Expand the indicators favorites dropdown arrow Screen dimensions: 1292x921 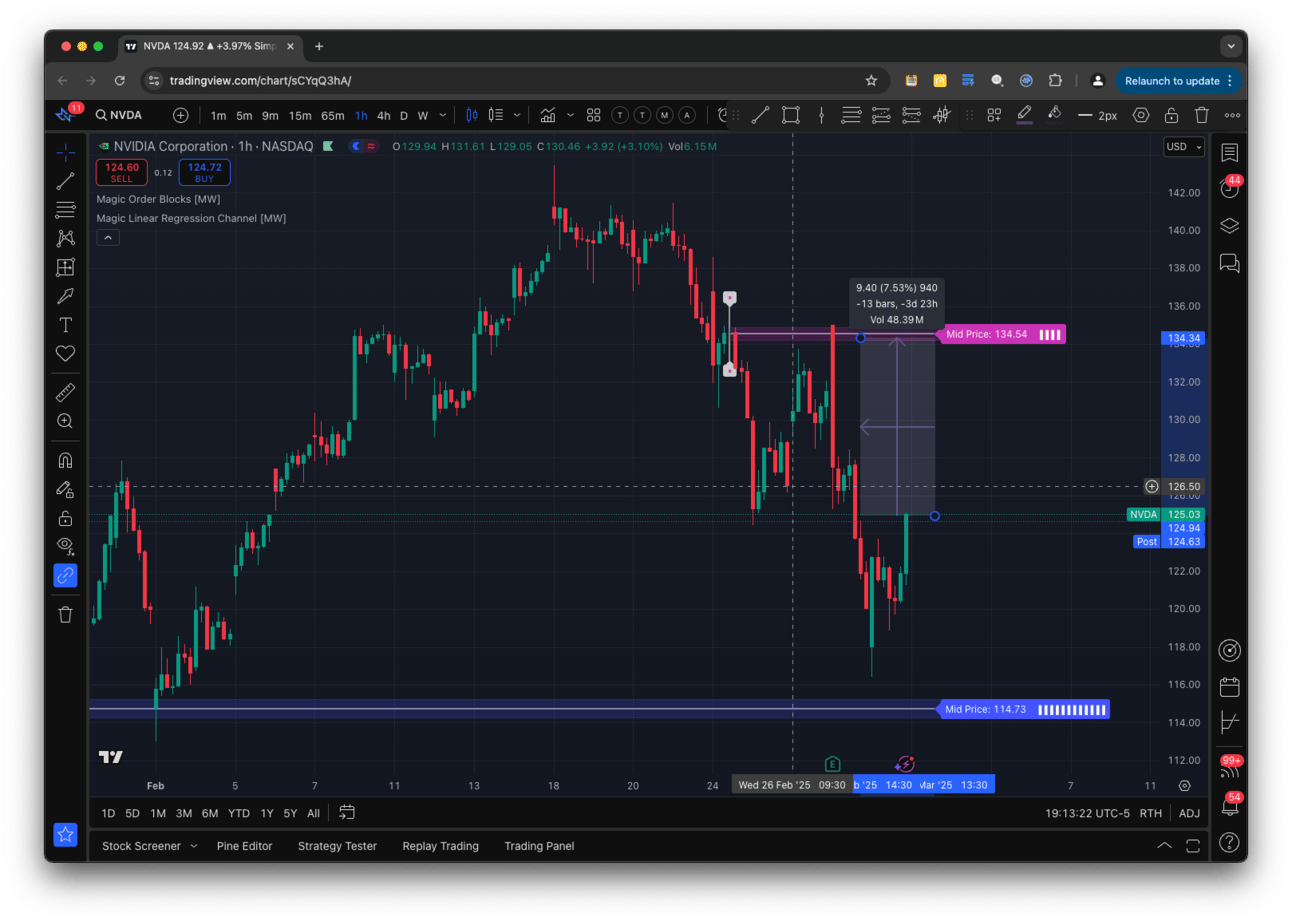(571, 116)
